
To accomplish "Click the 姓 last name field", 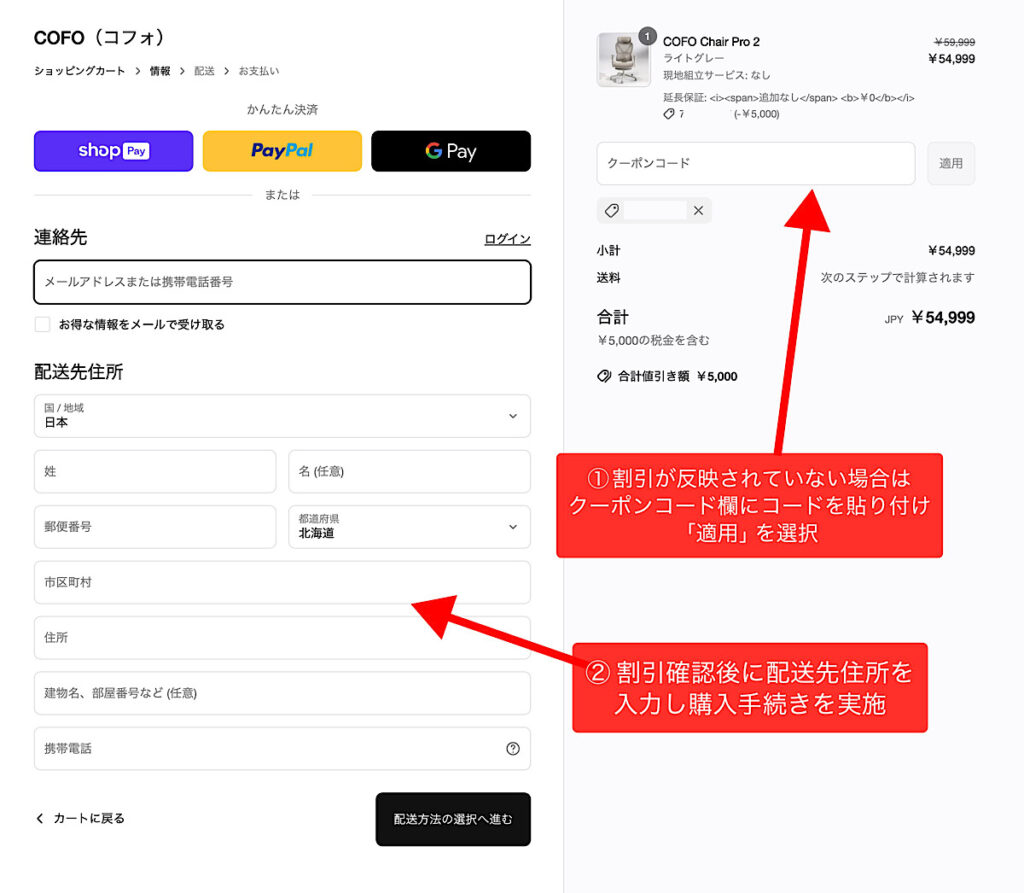I will 155,472.
